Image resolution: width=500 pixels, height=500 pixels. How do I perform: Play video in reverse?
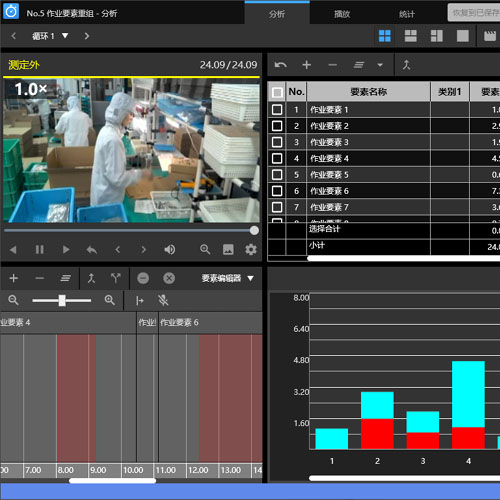click(x=13, y=249)
